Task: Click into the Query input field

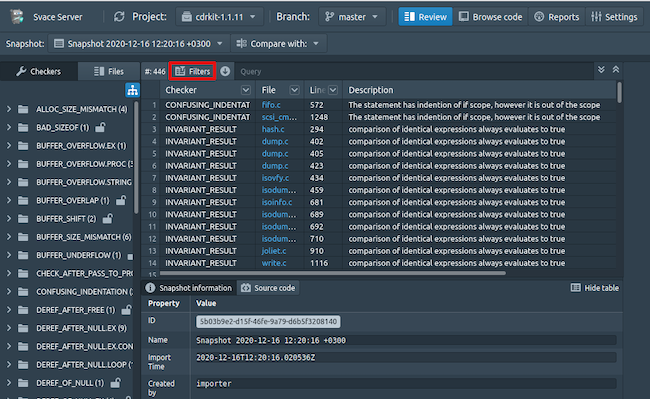Action: [415, 71]
